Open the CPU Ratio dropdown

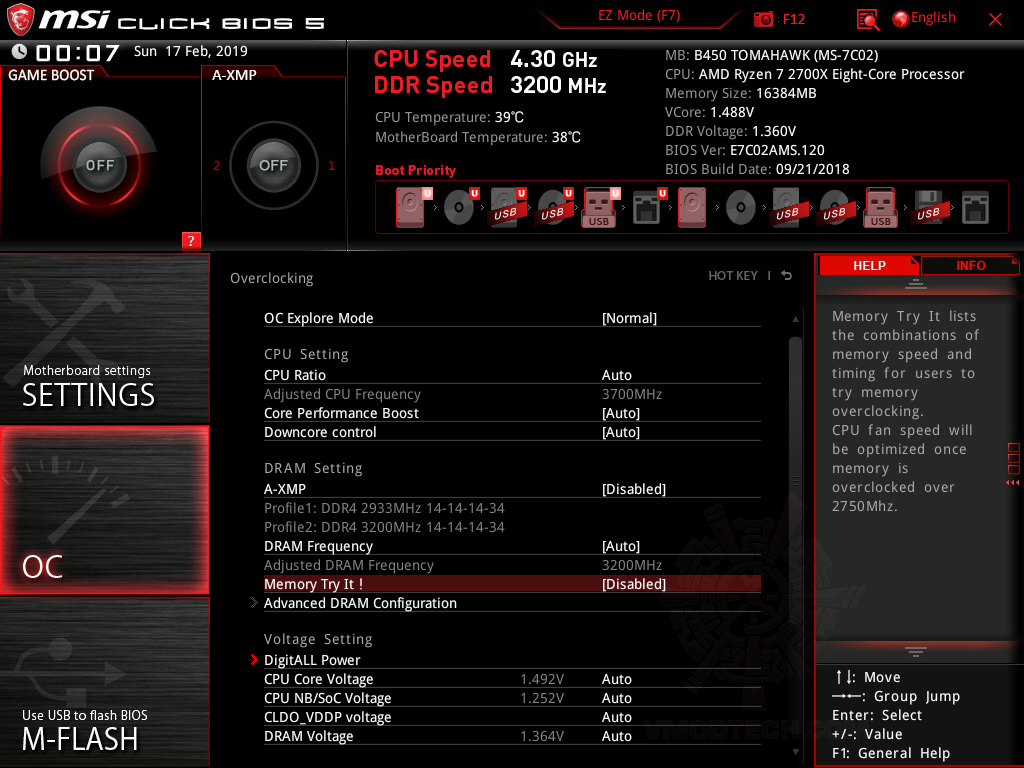(x=617, y=375)
